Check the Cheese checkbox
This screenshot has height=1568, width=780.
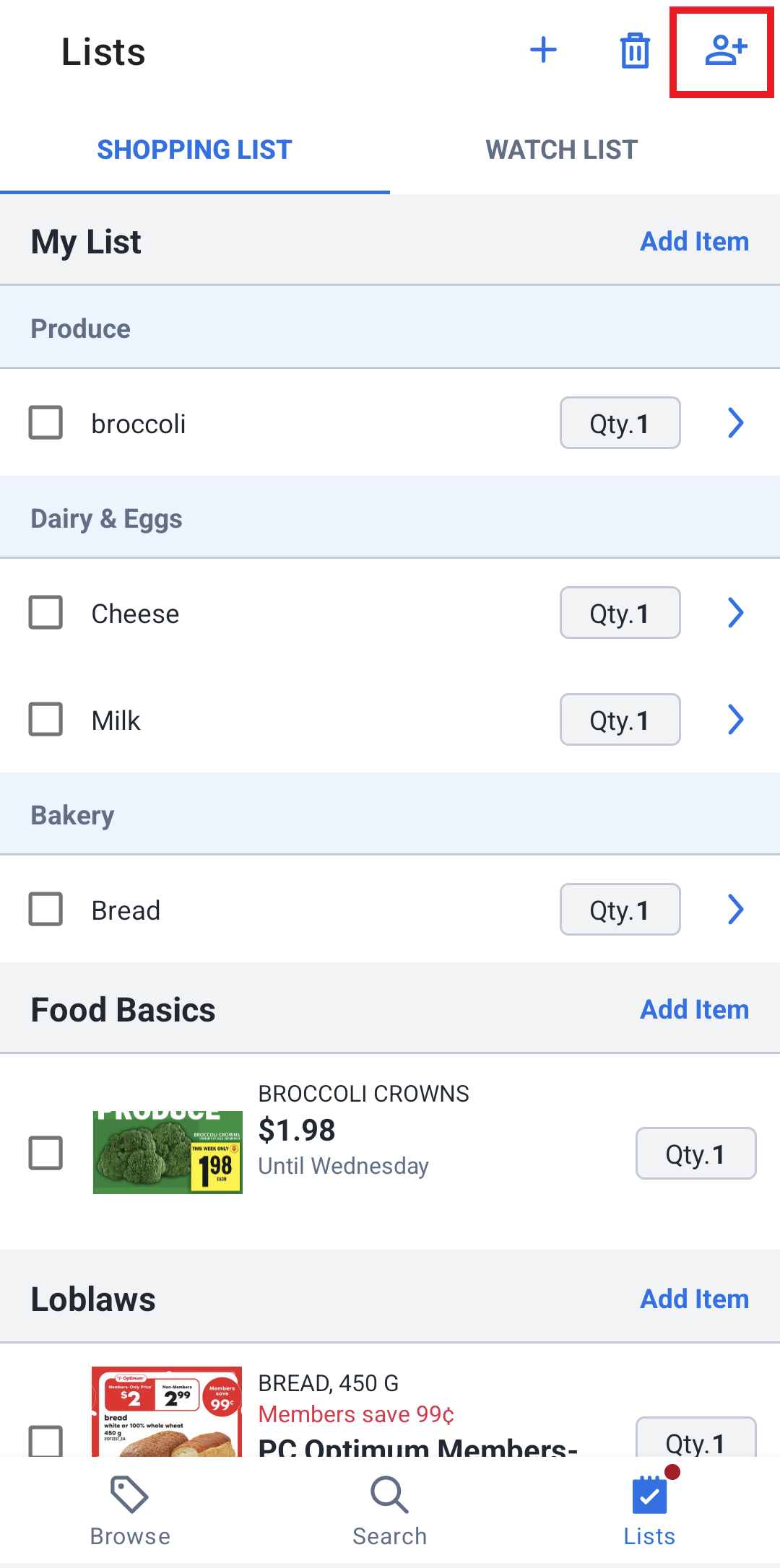(x=45, y=612)
